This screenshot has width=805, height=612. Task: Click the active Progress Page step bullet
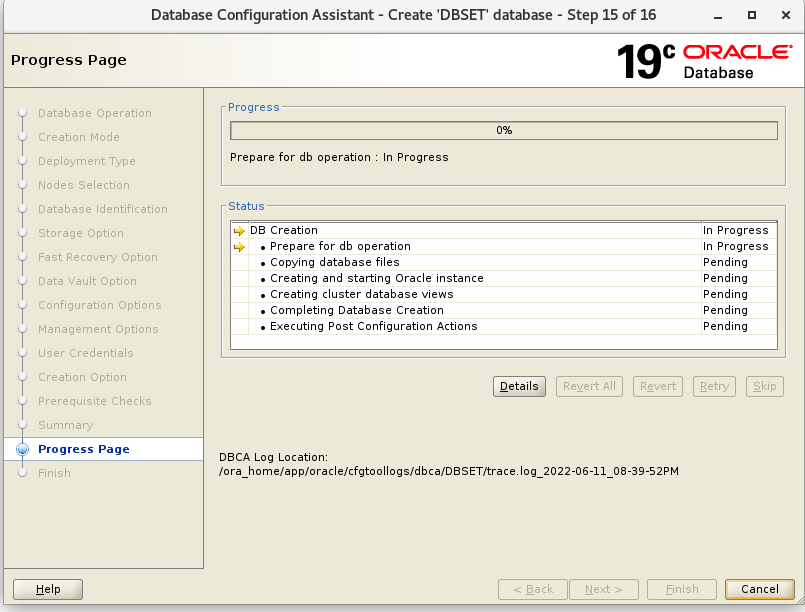pos(22,449)
